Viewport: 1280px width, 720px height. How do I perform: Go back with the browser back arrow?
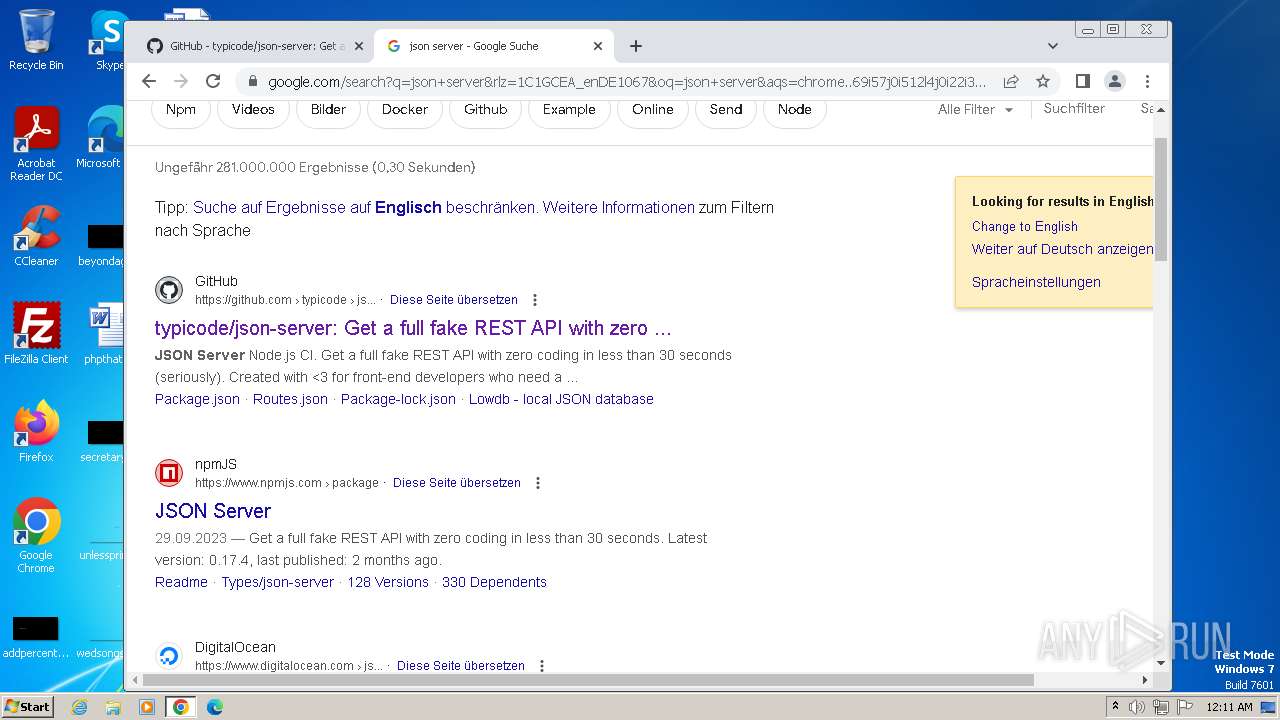pos(149,81)
